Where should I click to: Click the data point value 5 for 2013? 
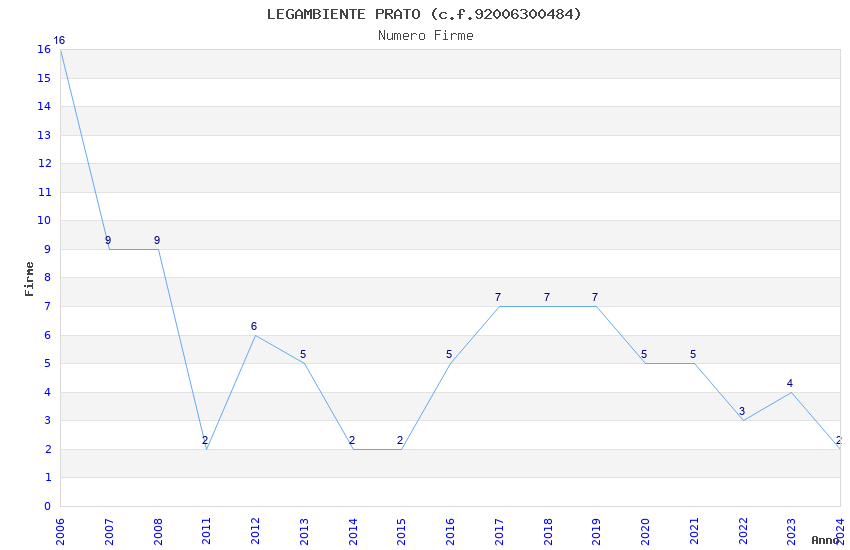tap(303, 354)
